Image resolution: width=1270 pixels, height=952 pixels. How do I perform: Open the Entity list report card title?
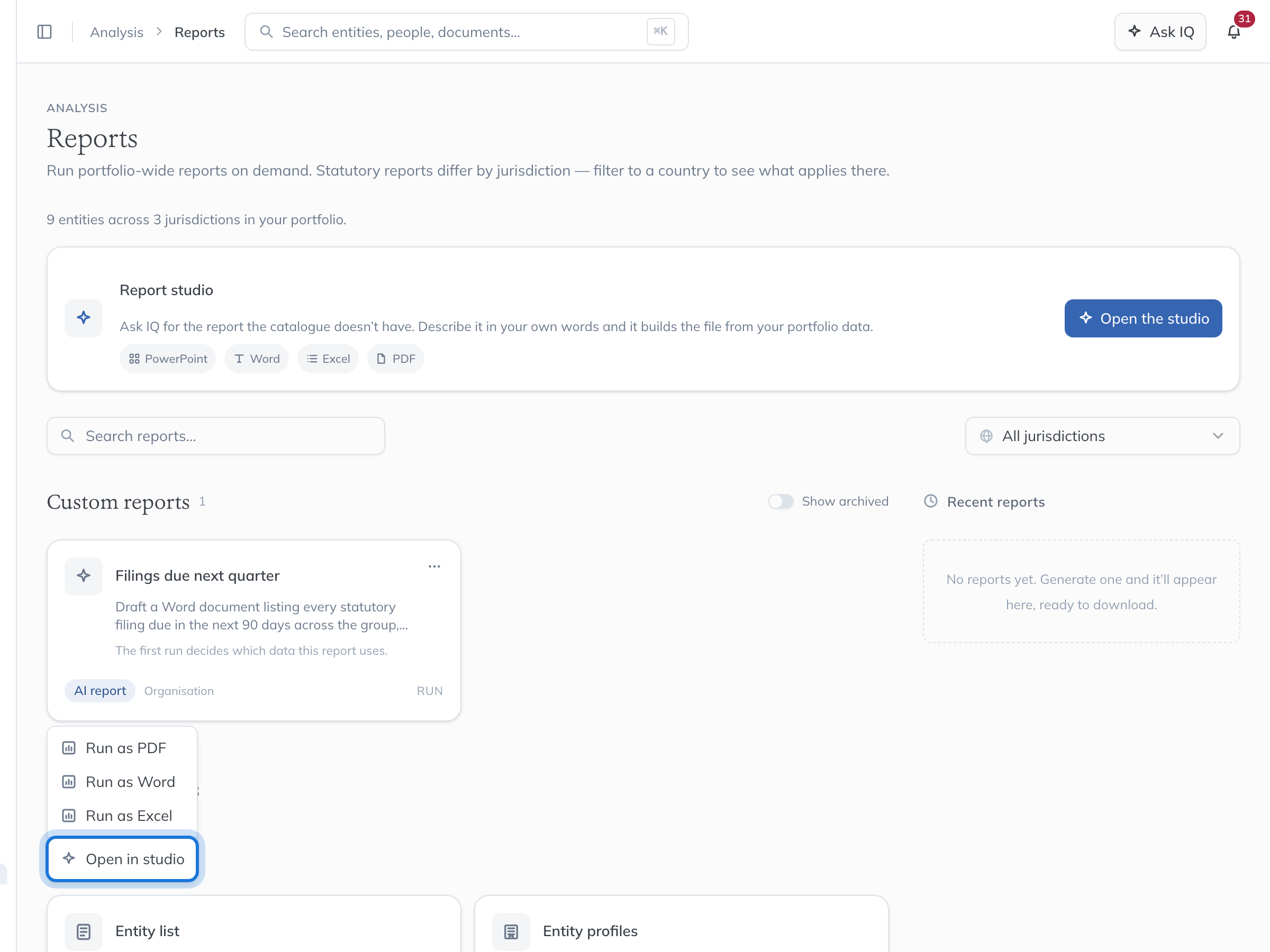tap(147, 931)
